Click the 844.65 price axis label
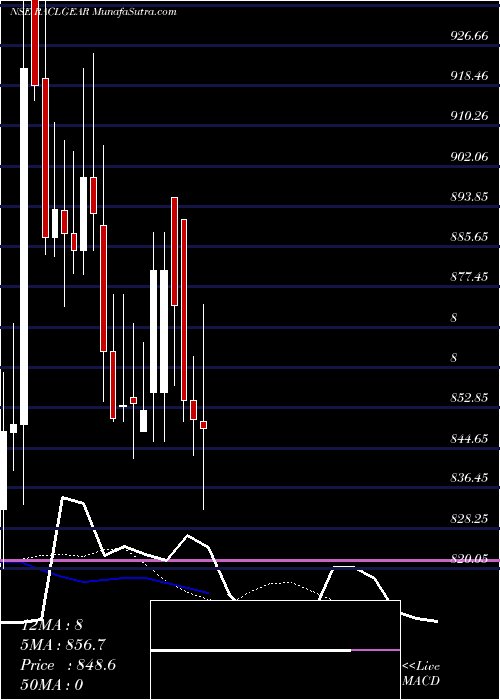Screen dimensions: 500x700 coord(469,439)
